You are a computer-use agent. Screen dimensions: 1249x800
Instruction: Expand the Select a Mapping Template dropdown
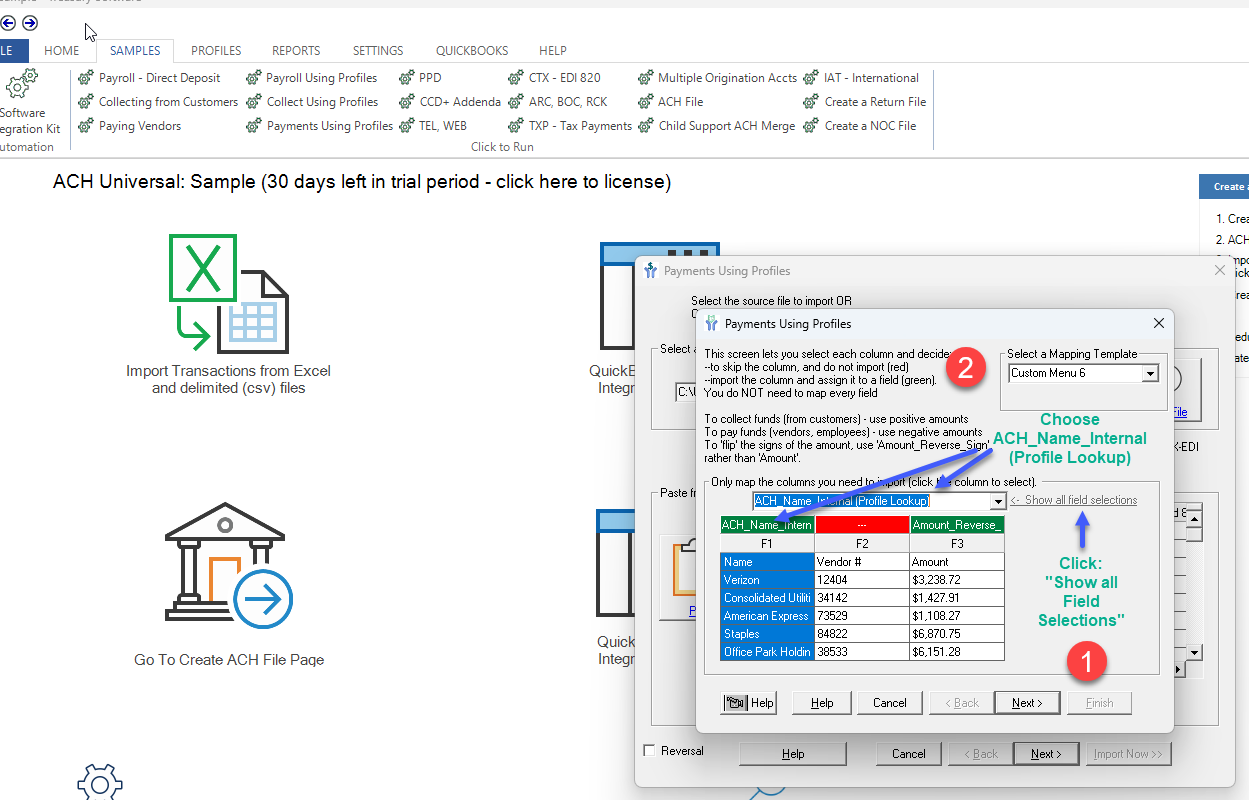tap(1150, 373)
